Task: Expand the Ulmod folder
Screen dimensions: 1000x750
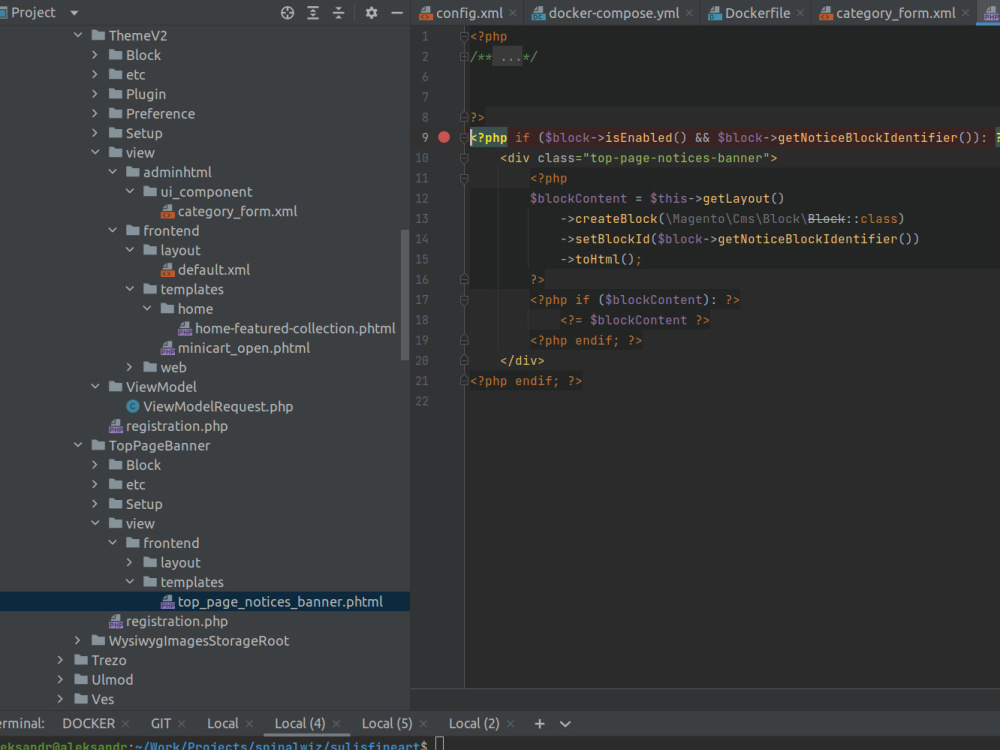Action: [61, 680]
